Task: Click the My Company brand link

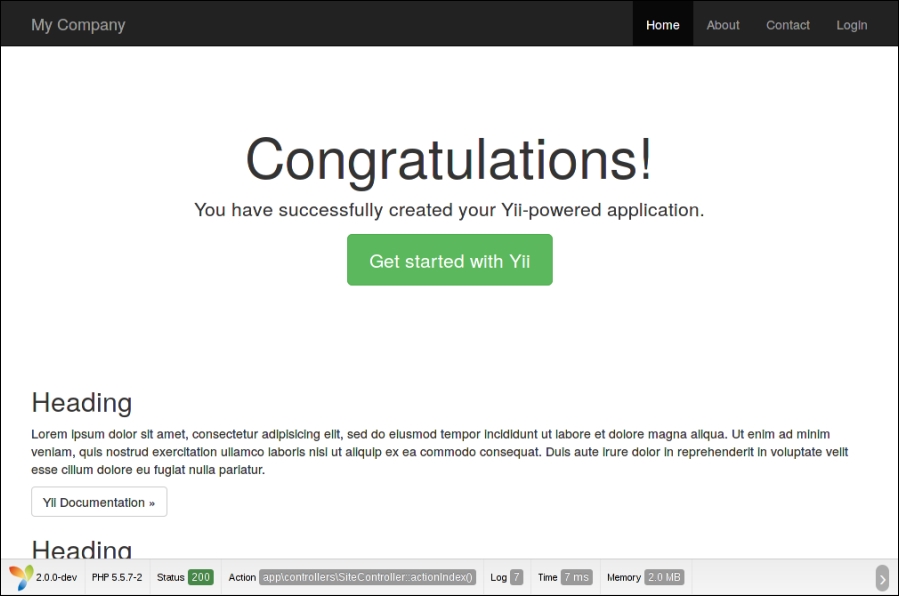Action: tap(78, 25)
